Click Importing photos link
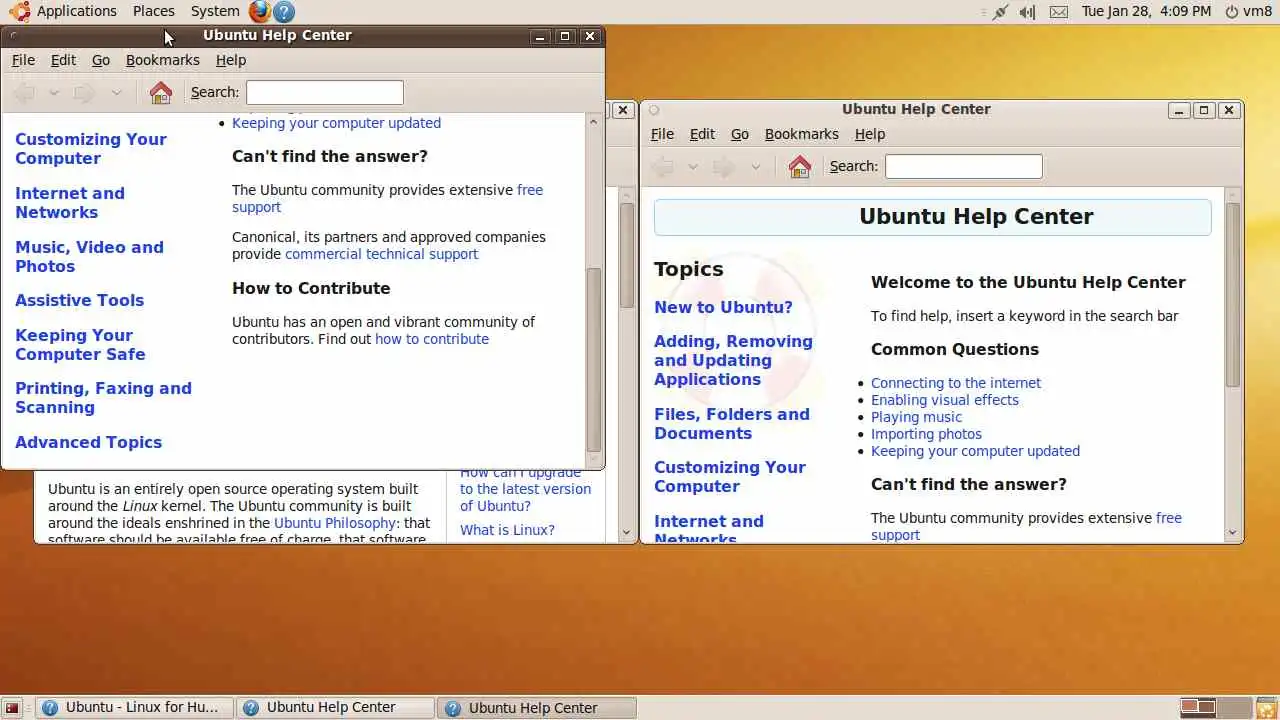Screen dimensions: 1280x720 pos(926,434)
